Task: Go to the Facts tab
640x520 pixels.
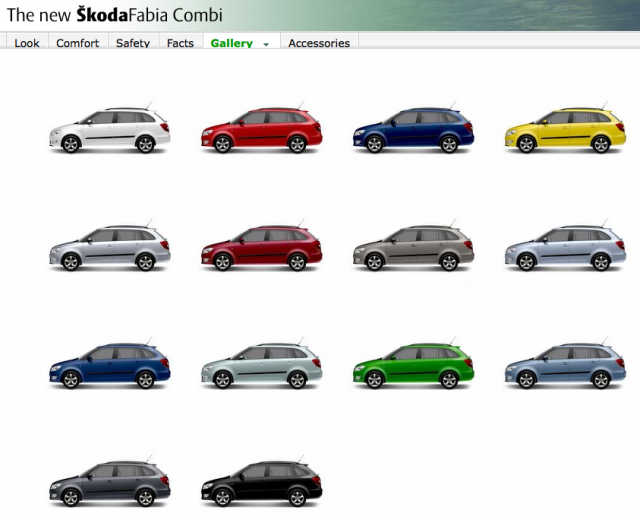Action: pyautogui.click(x=180, y=42)
